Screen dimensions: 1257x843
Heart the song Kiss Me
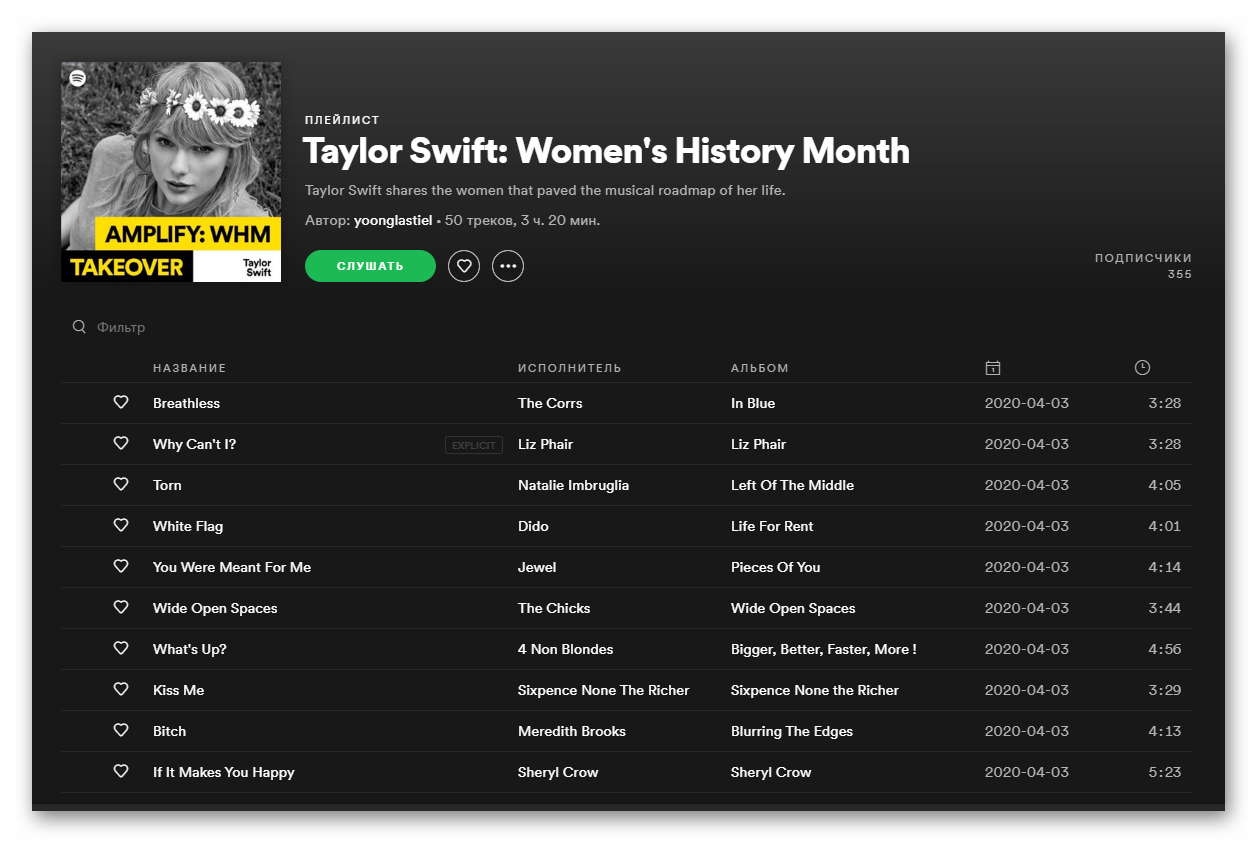pyautogui.click(x=121, y=689)
